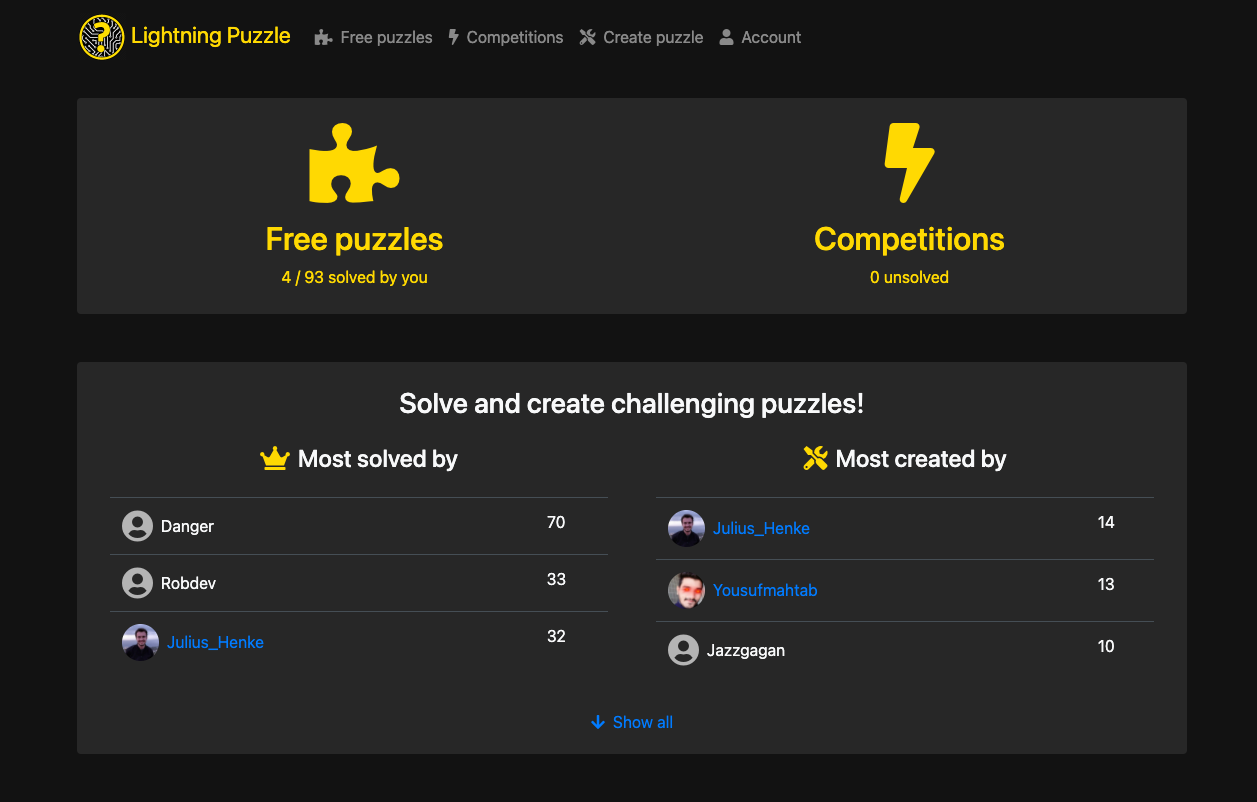Screen dimensions: 1257x802
Task: Open the Account menu item
Action: point(770,37)
